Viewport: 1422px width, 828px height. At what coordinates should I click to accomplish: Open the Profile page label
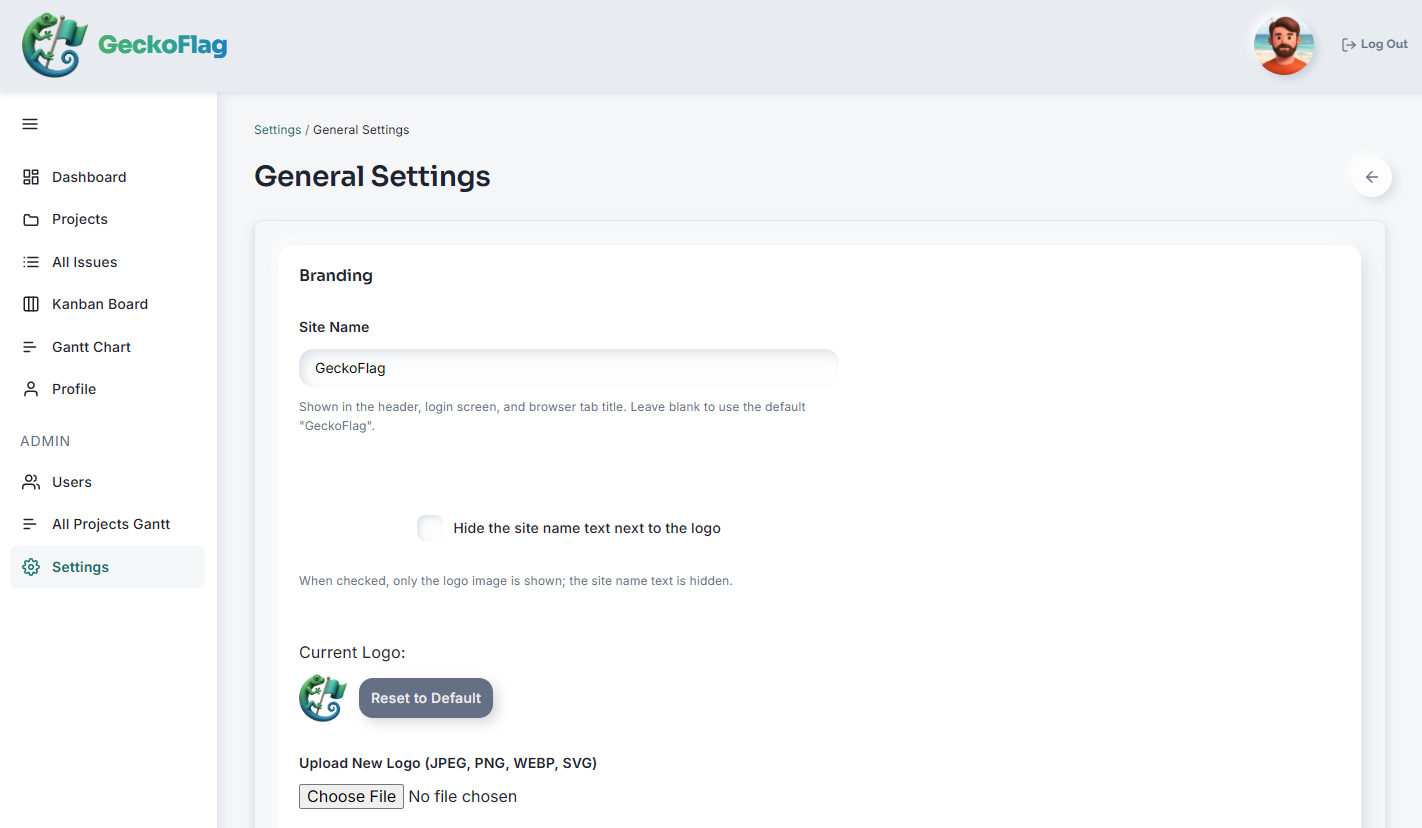(74, 389)
